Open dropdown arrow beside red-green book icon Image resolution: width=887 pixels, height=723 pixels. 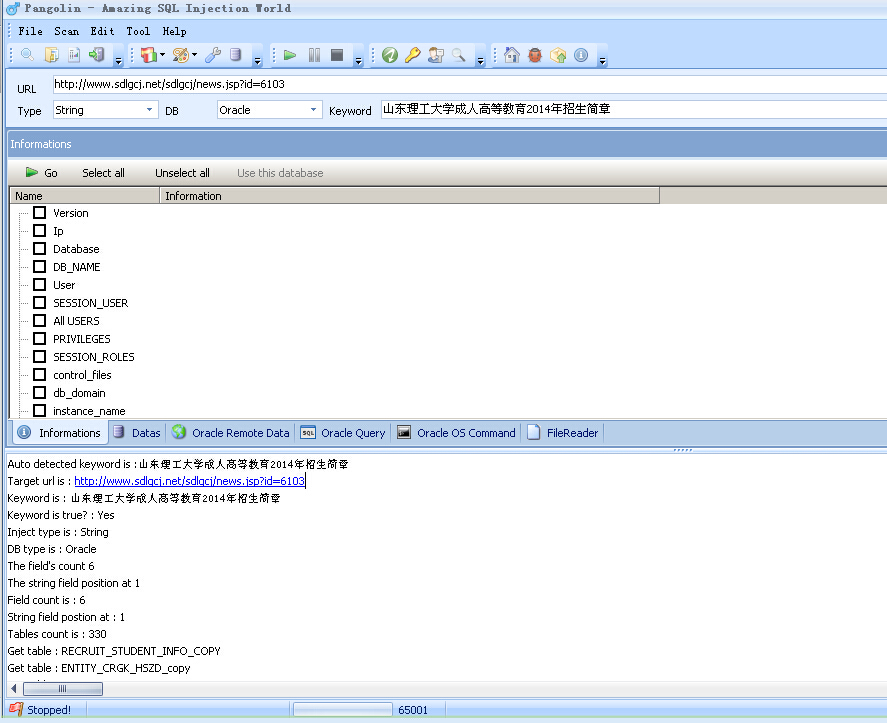162,55
